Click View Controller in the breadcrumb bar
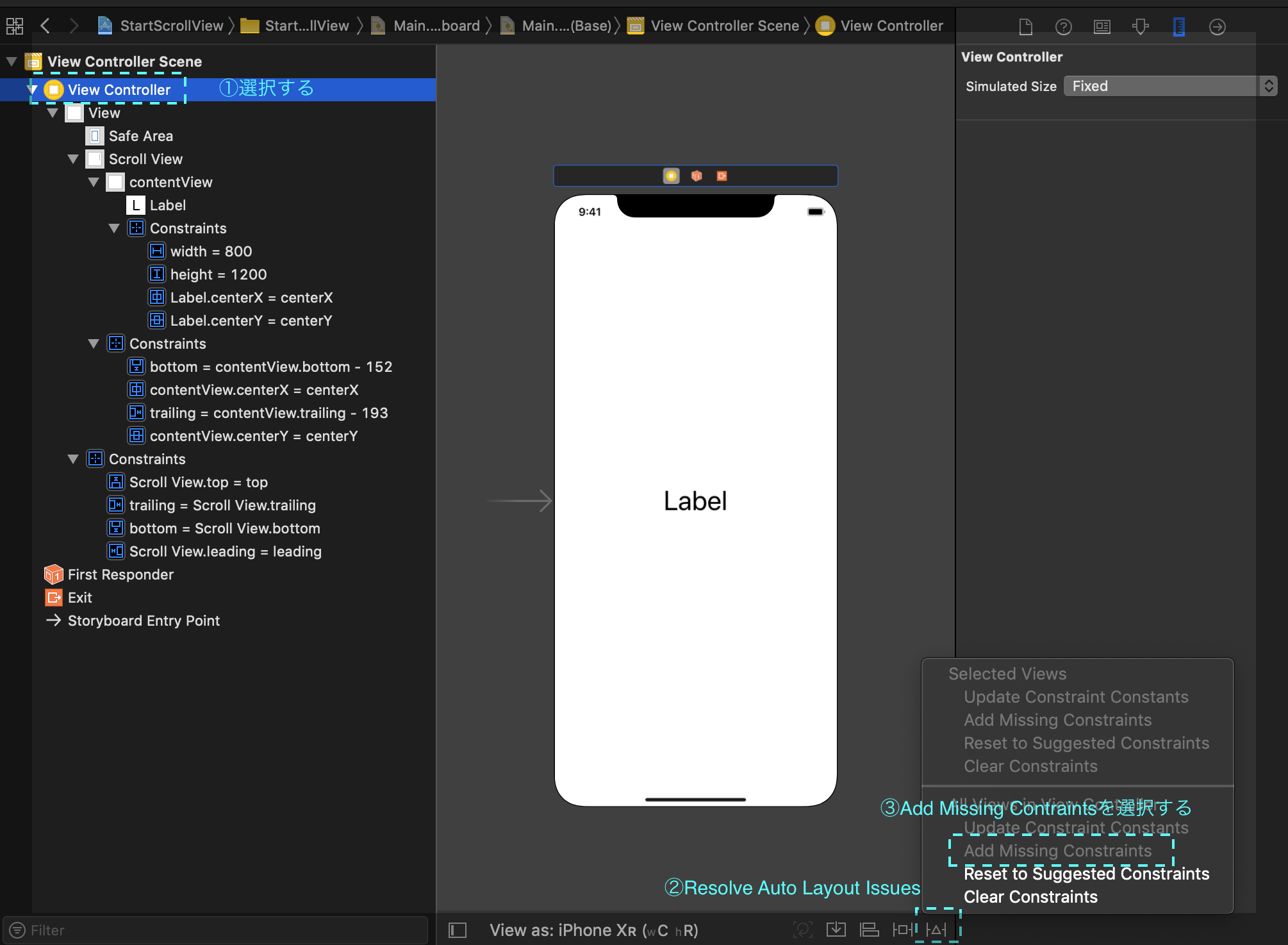 (891, 26)
